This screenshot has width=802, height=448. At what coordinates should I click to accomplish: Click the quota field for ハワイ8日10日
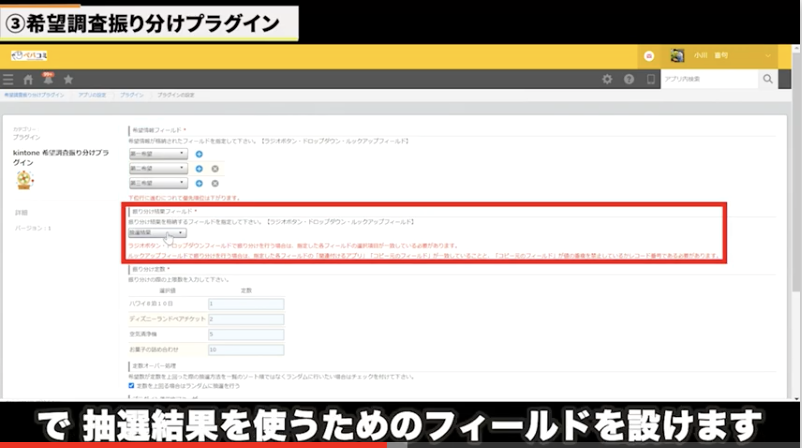point(246,303)
